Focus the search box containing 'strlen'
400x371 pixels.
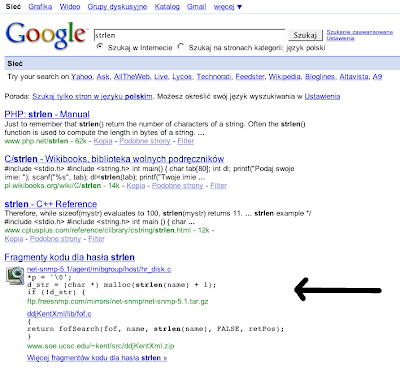tap(189, 35)
